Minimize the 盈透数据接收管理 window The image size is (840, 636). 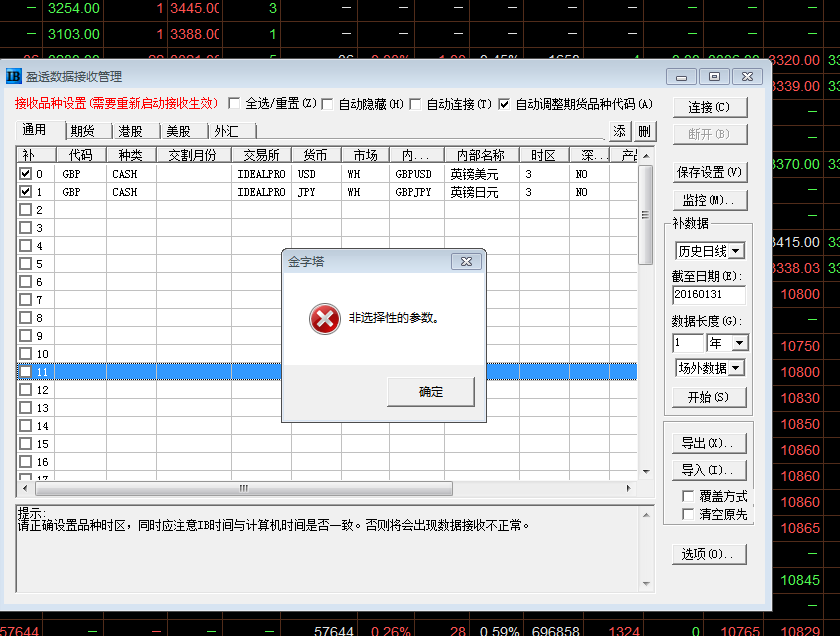(x=681, y=77)
